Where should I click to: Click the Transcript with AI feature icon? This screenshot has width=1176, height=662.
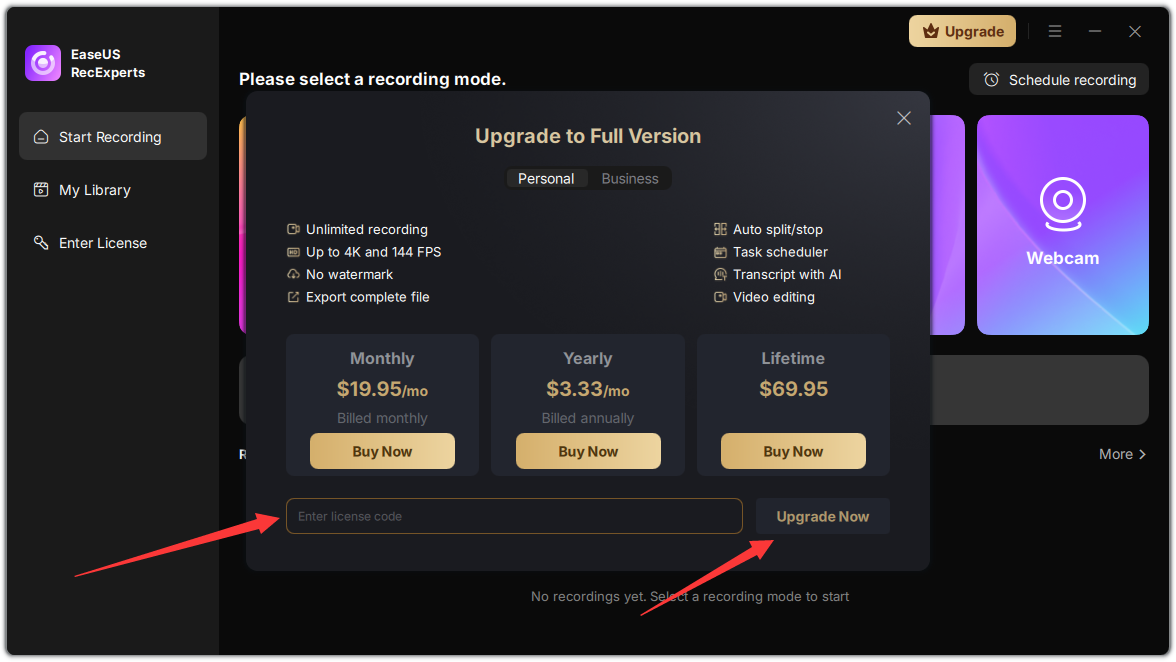(x=720, y=274)
